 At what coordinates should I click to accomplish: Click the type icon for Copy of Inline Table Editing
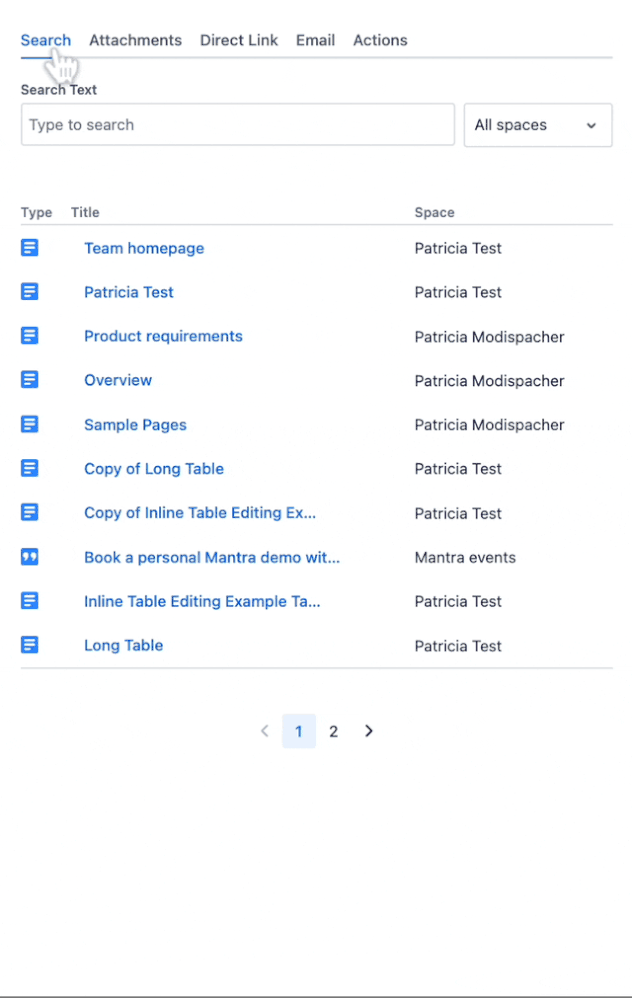(29, 512)
